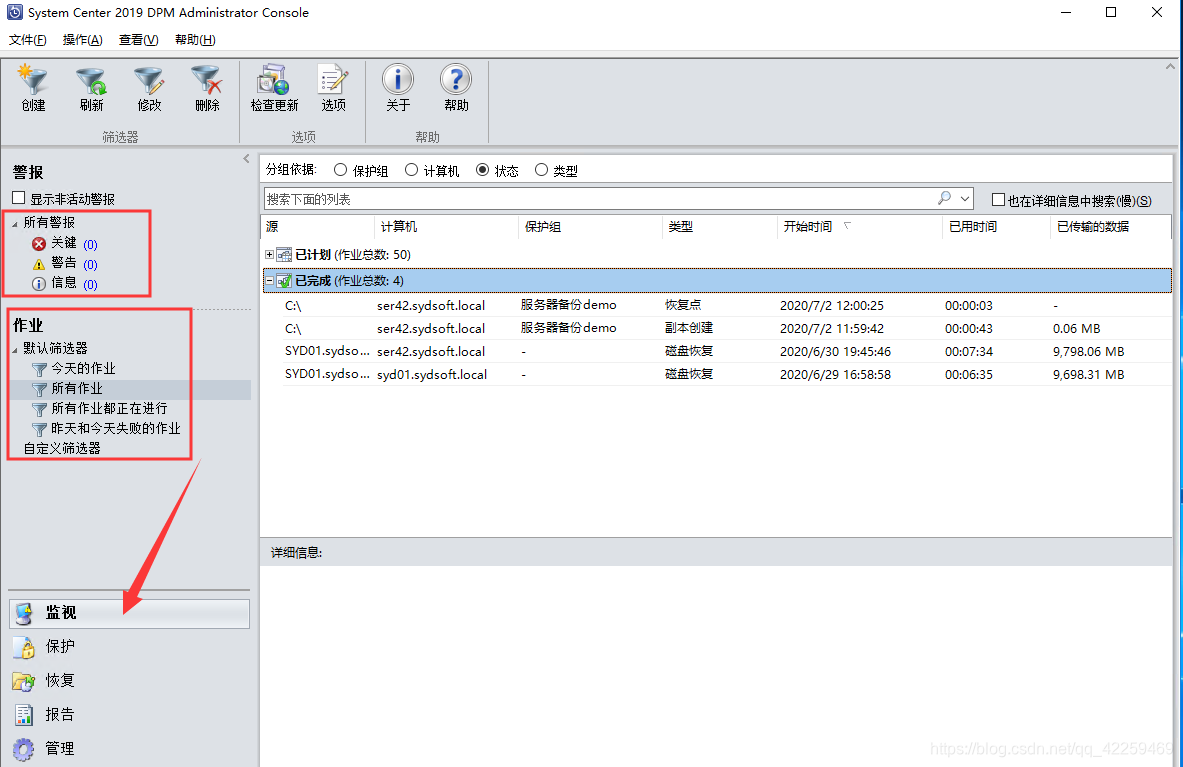Group by 保护组 radio button
1183x767 pixels.
pyautogui.click(x=340, y=170)
